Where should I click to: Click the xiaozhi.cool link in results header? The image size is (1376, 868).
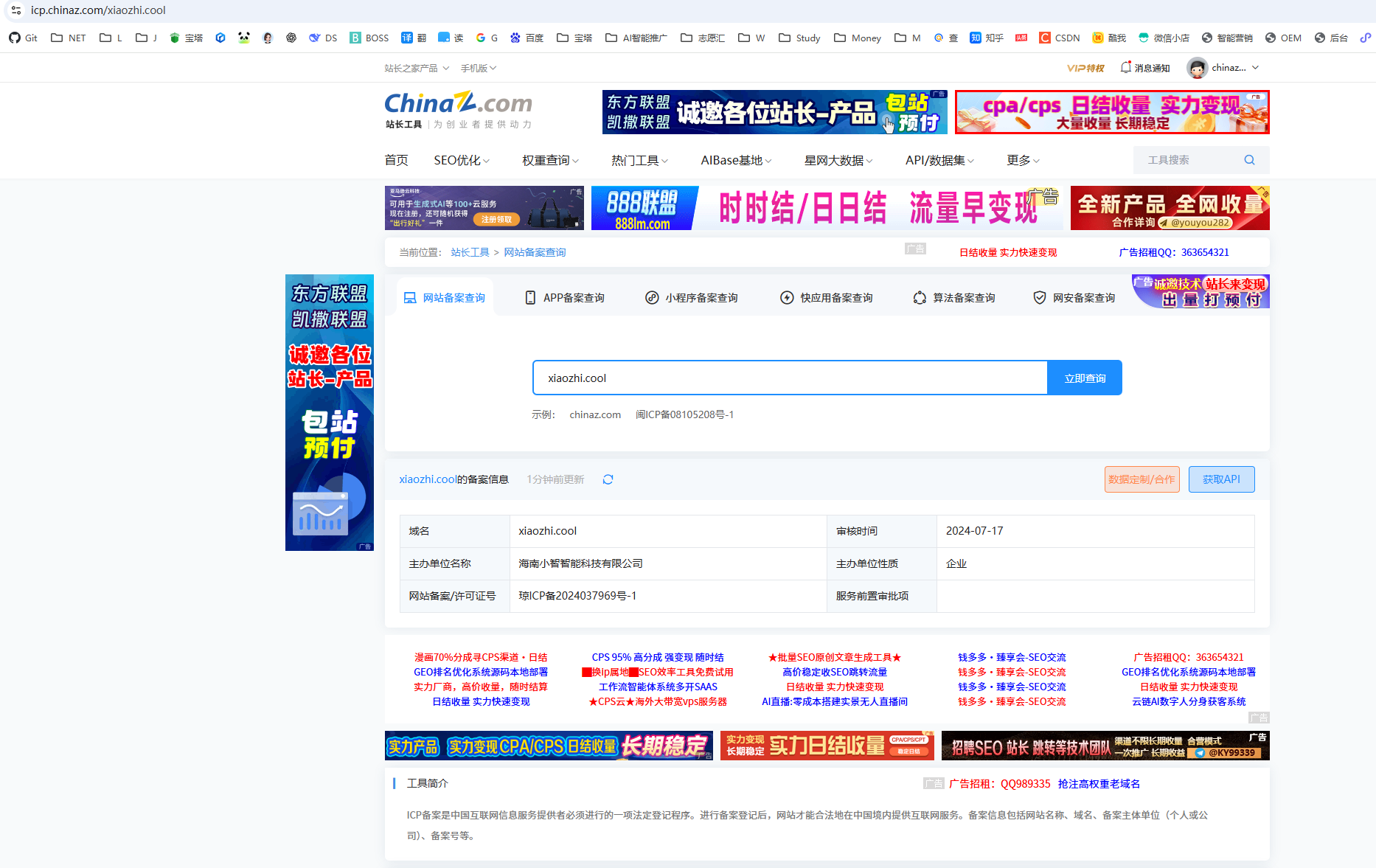point(428,479)
